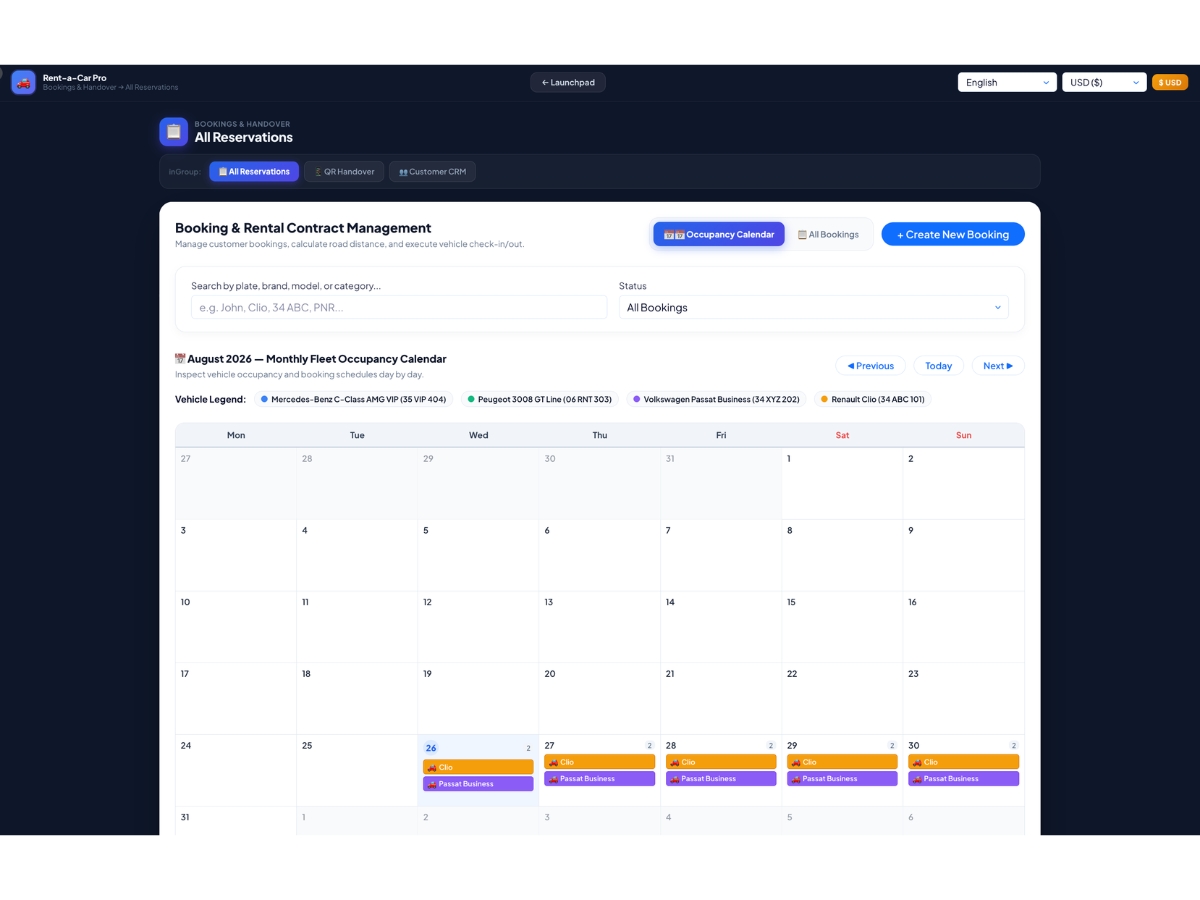This screenshot has height=900, width=1200.
Task: Go to the Previous month
Action: 871,366
